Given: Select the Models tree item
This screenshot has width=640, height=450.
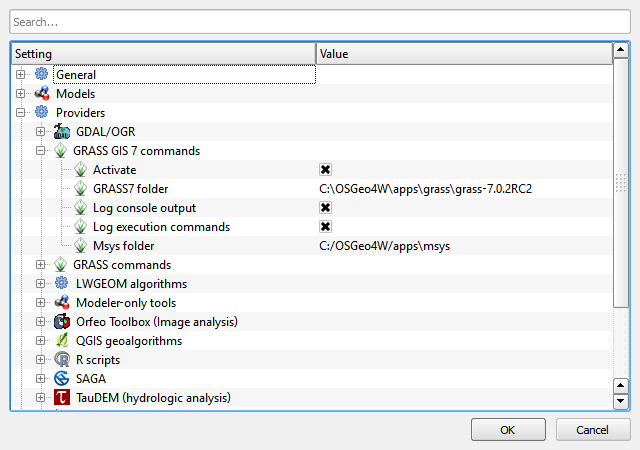Looking at the screenshot, I should [x=75, y=94].
